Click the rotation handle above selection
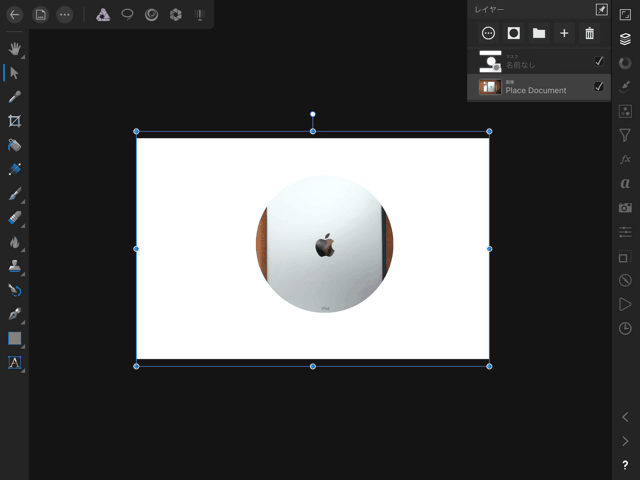This screenshot has height=480, width=640. (x=313, y=114)
